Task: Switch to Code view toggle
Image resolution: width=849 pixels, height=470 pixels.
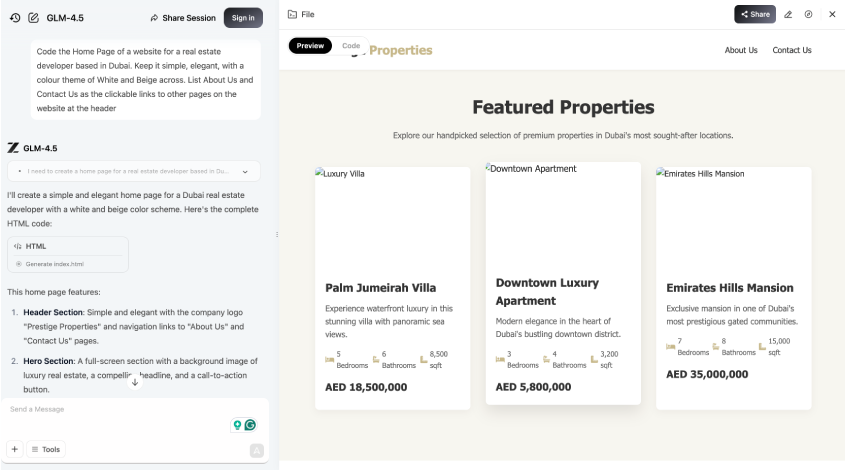Action: coord(351,46)
